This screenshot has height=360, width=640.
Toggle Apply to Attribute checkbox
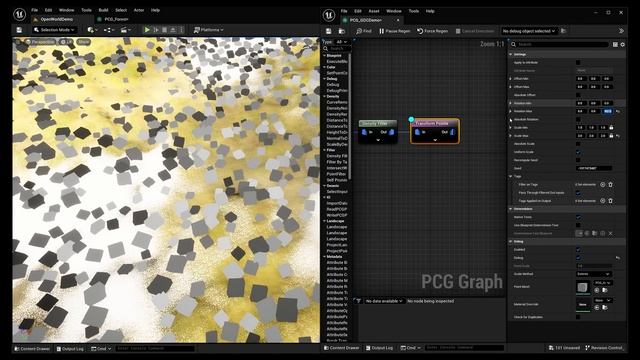click(578, 62)
